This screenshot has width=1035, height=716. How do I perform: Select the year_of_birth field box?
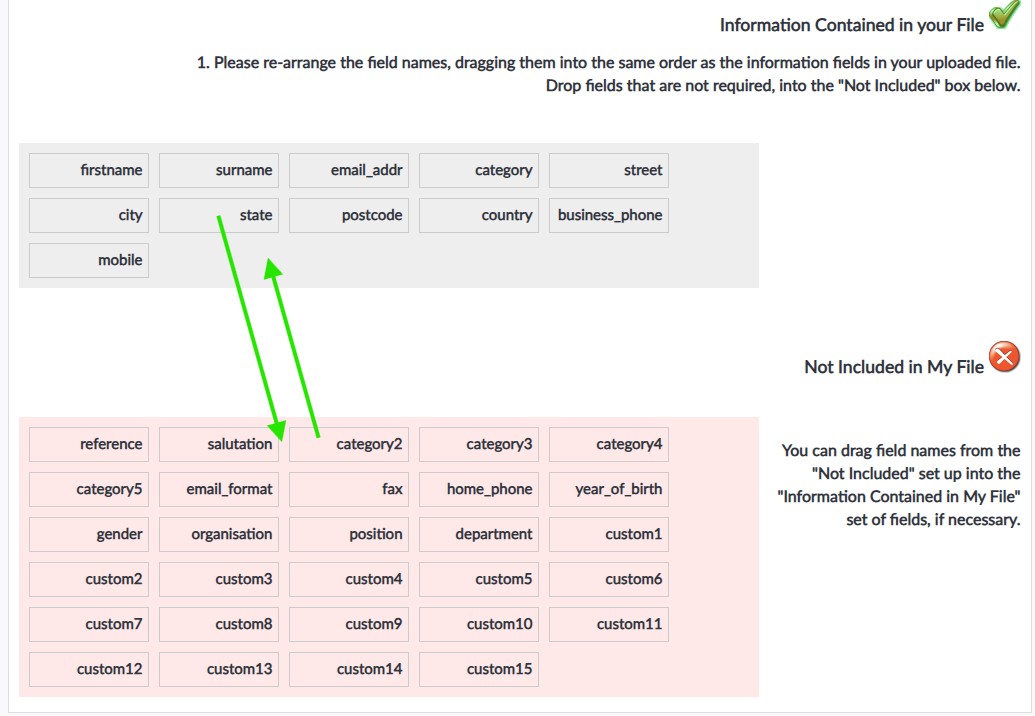(x=609, y=489)
